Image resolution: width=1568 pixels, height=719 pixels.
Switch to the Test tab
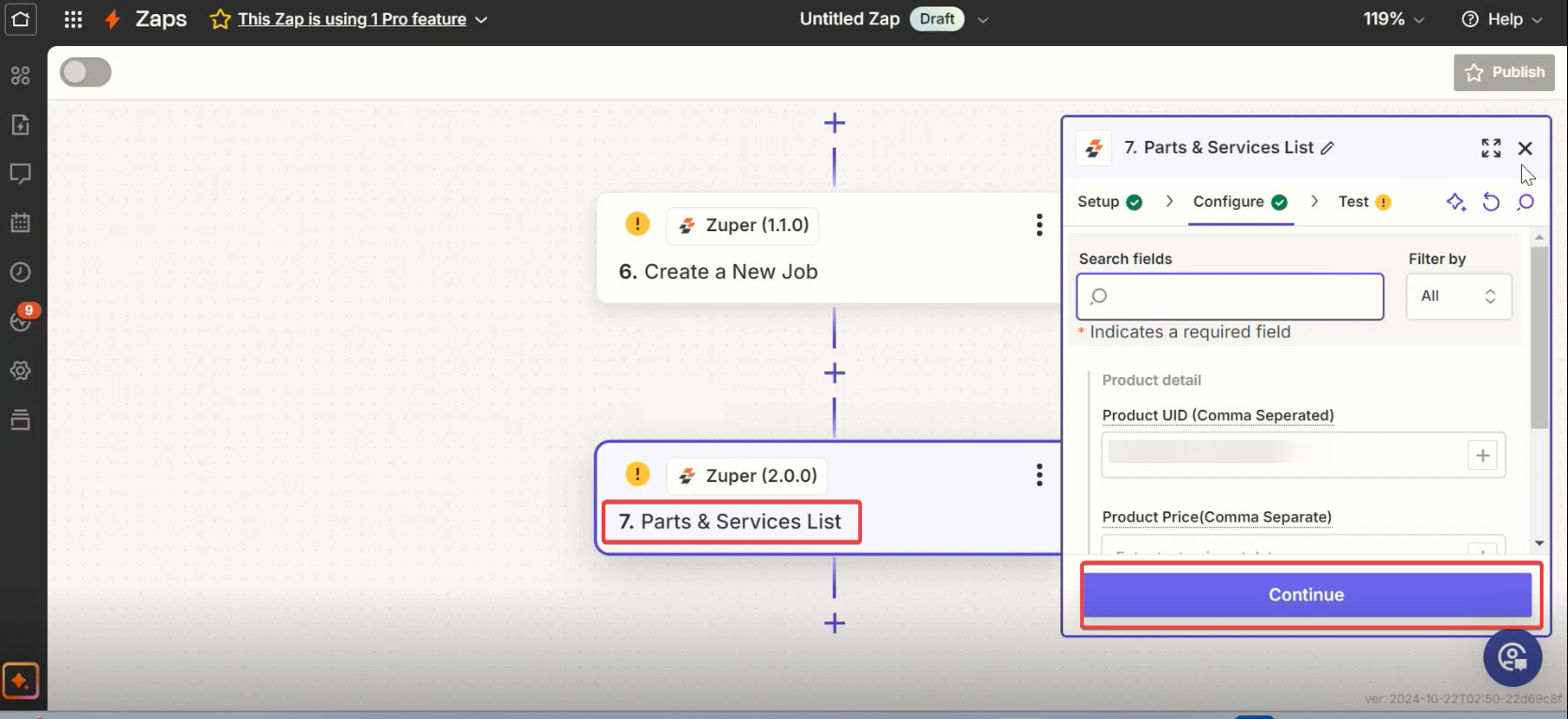pyautogui.click(x=1364, y=202)
